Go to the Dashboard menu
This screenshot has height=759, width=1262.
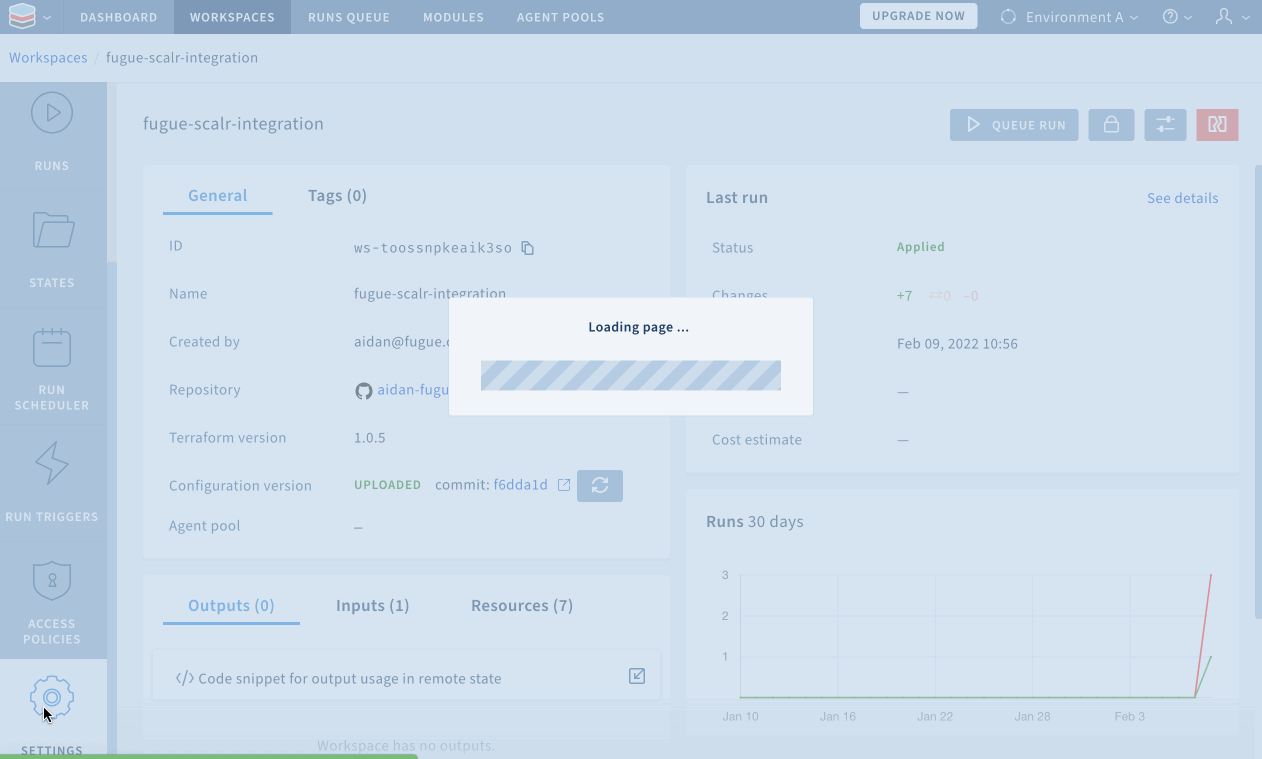[118, 17]
